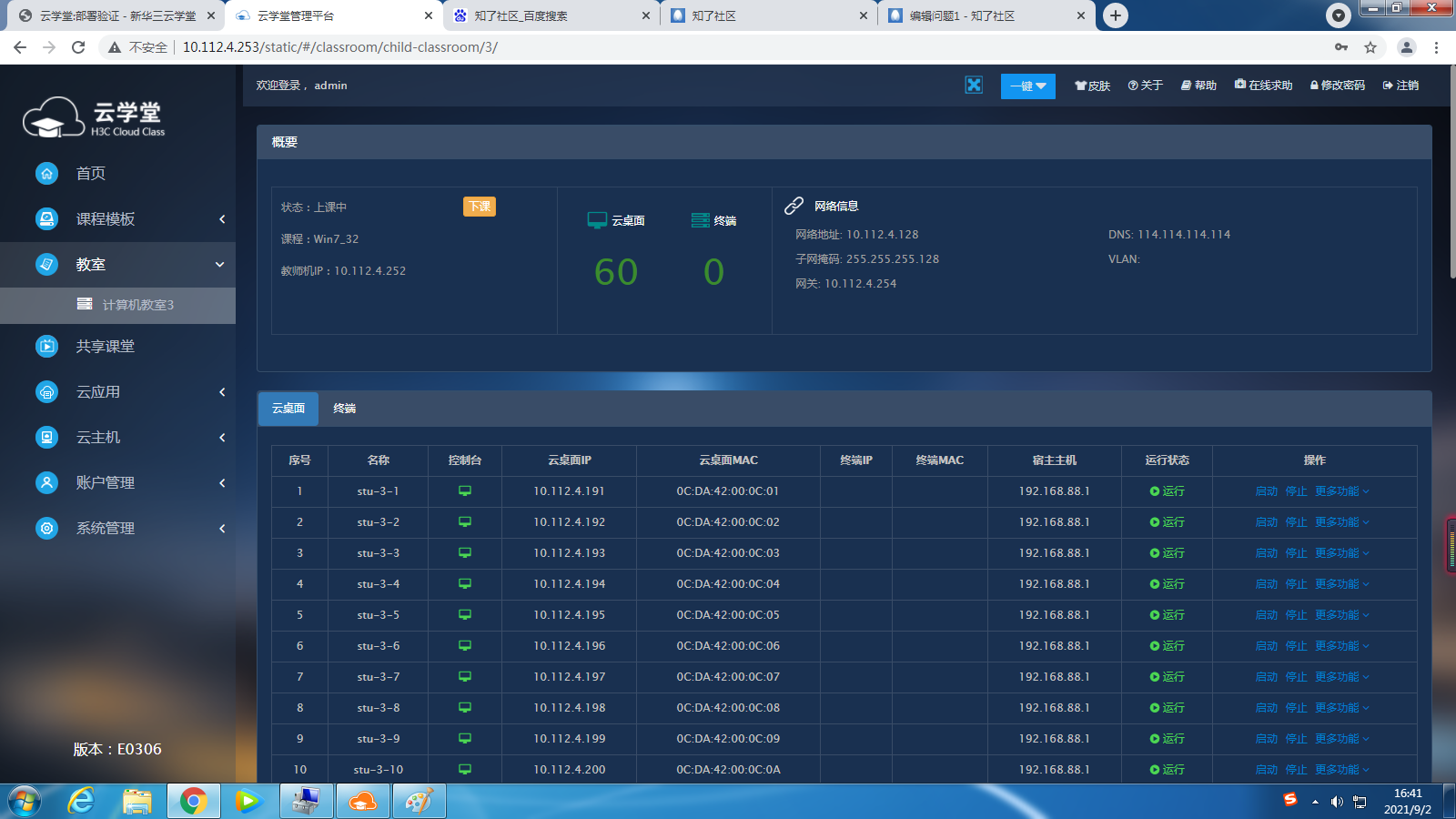Image resolution: width=1456 pixels, height=819 pixels.
Task: Click the 云应用 sidebar icon
Action: pos(46,391)
